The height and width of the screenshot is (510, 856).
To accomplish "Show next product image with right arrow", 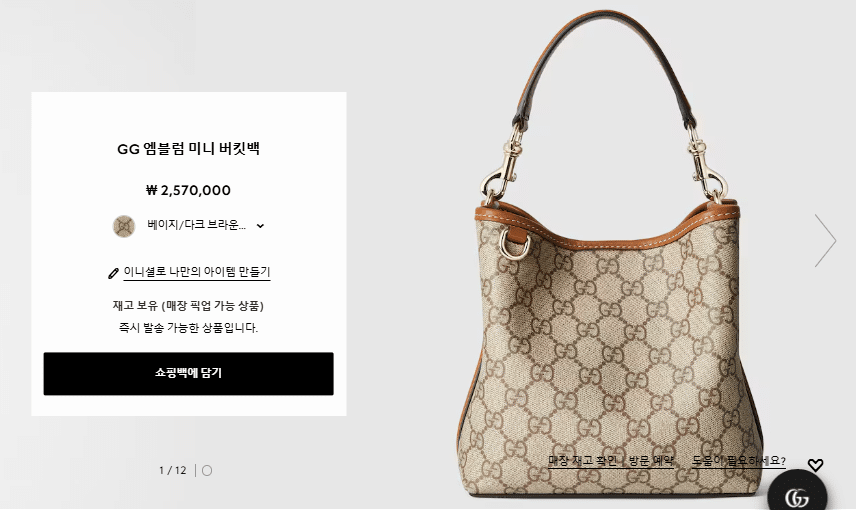I will [825, 240].
